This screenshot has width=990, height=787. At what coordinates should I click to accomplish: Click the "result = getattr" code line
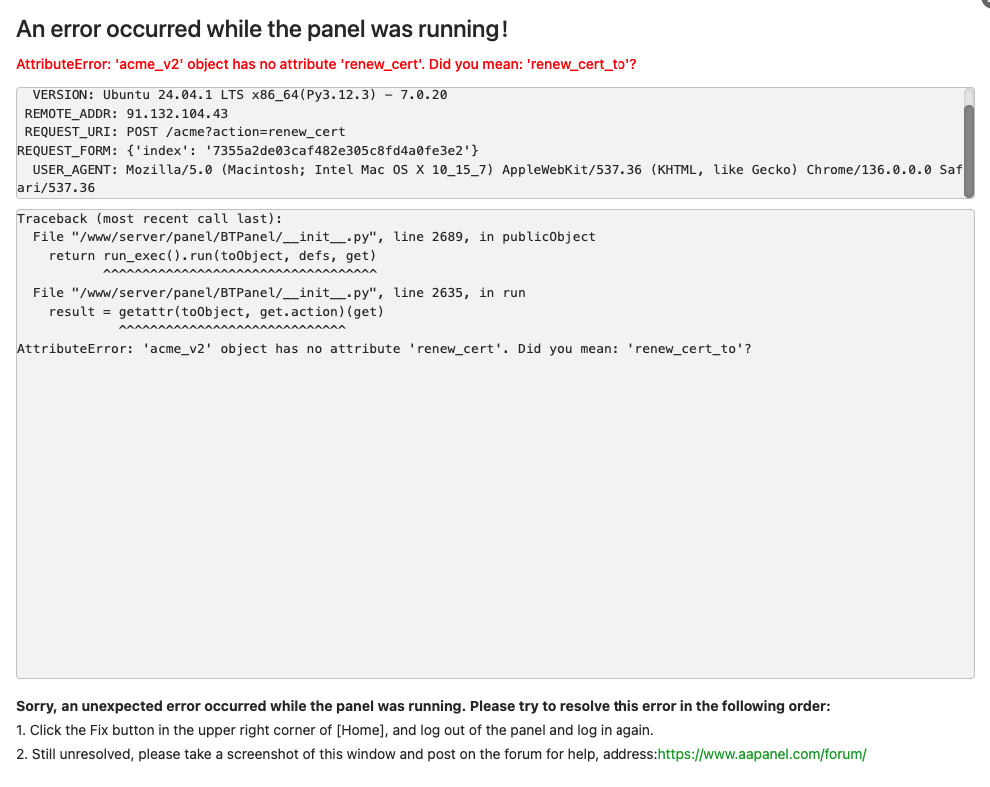click(x=216, y=312)
